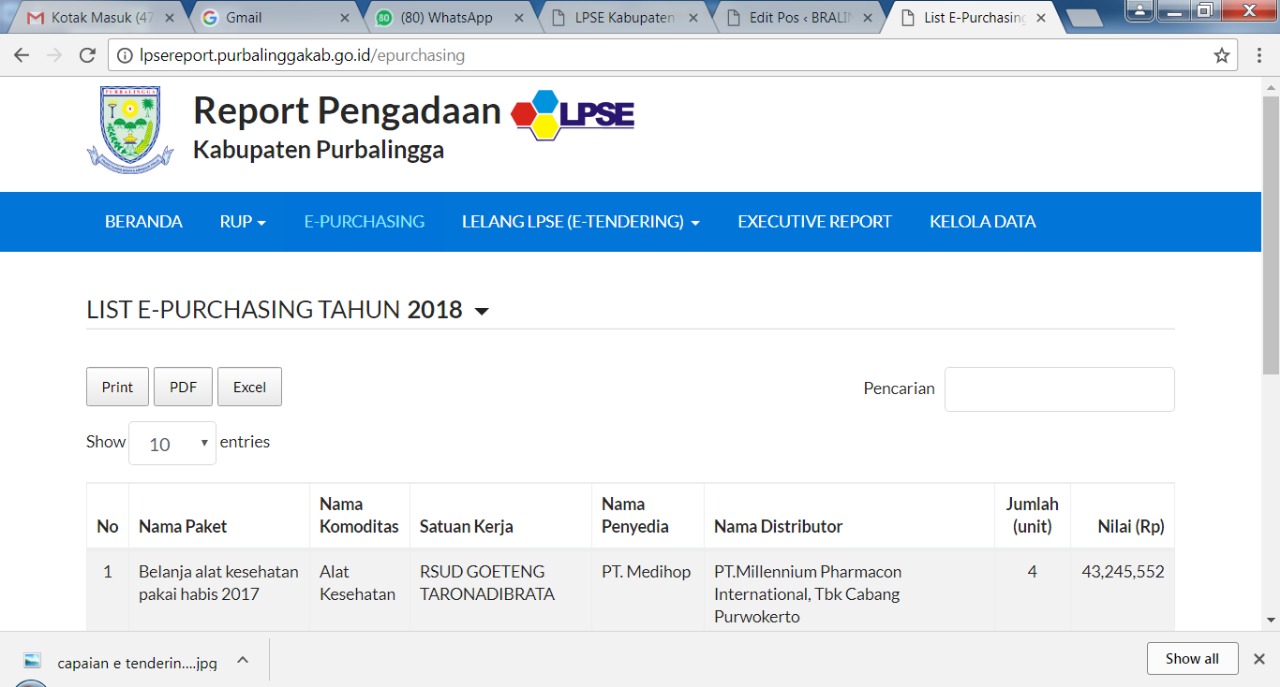This screenshot has width=1280, height=687.
Task: Focus the Pencarian search field
Action: pos(1059,389)
